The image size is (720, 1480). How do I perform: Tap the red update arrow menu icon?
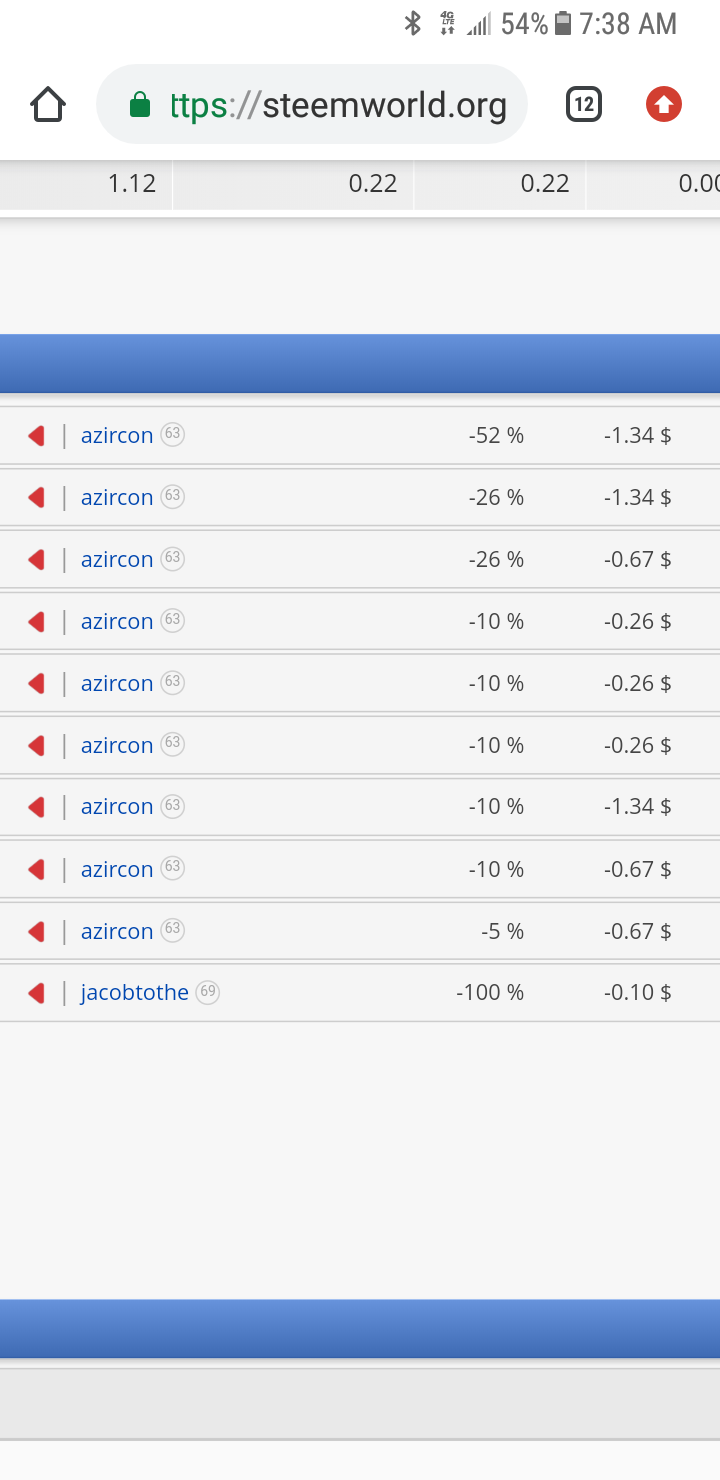(664, 104)
